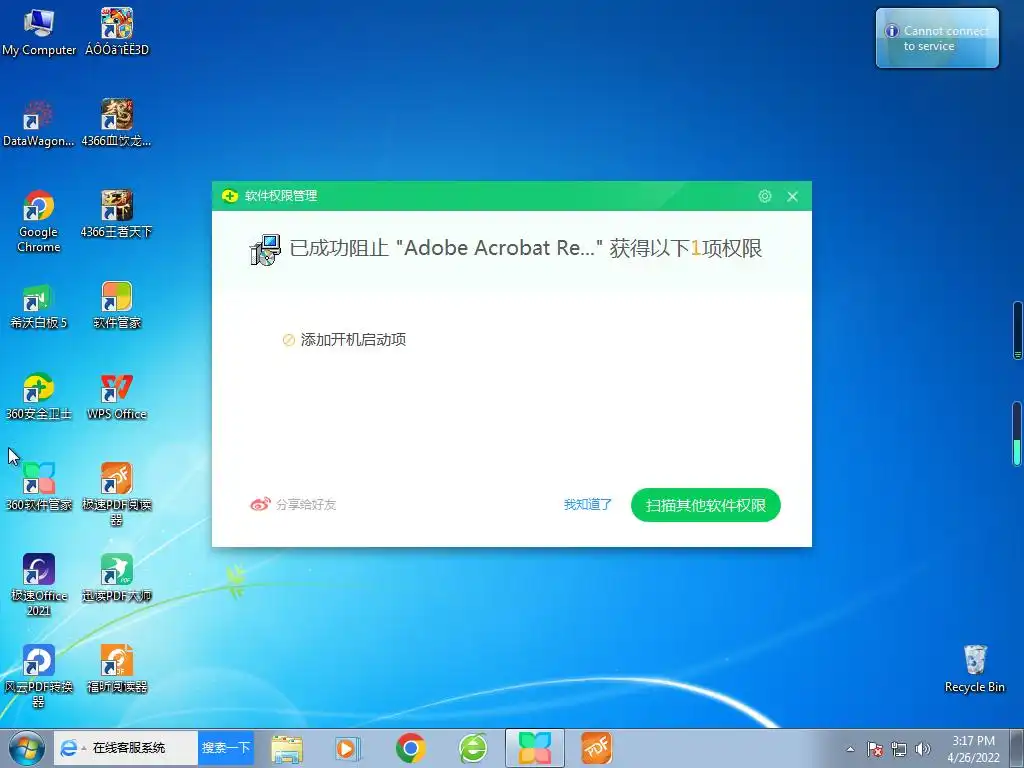
Task: Launch 风云PDF转换器 desktop shortcut
Action: pos(39,677)
